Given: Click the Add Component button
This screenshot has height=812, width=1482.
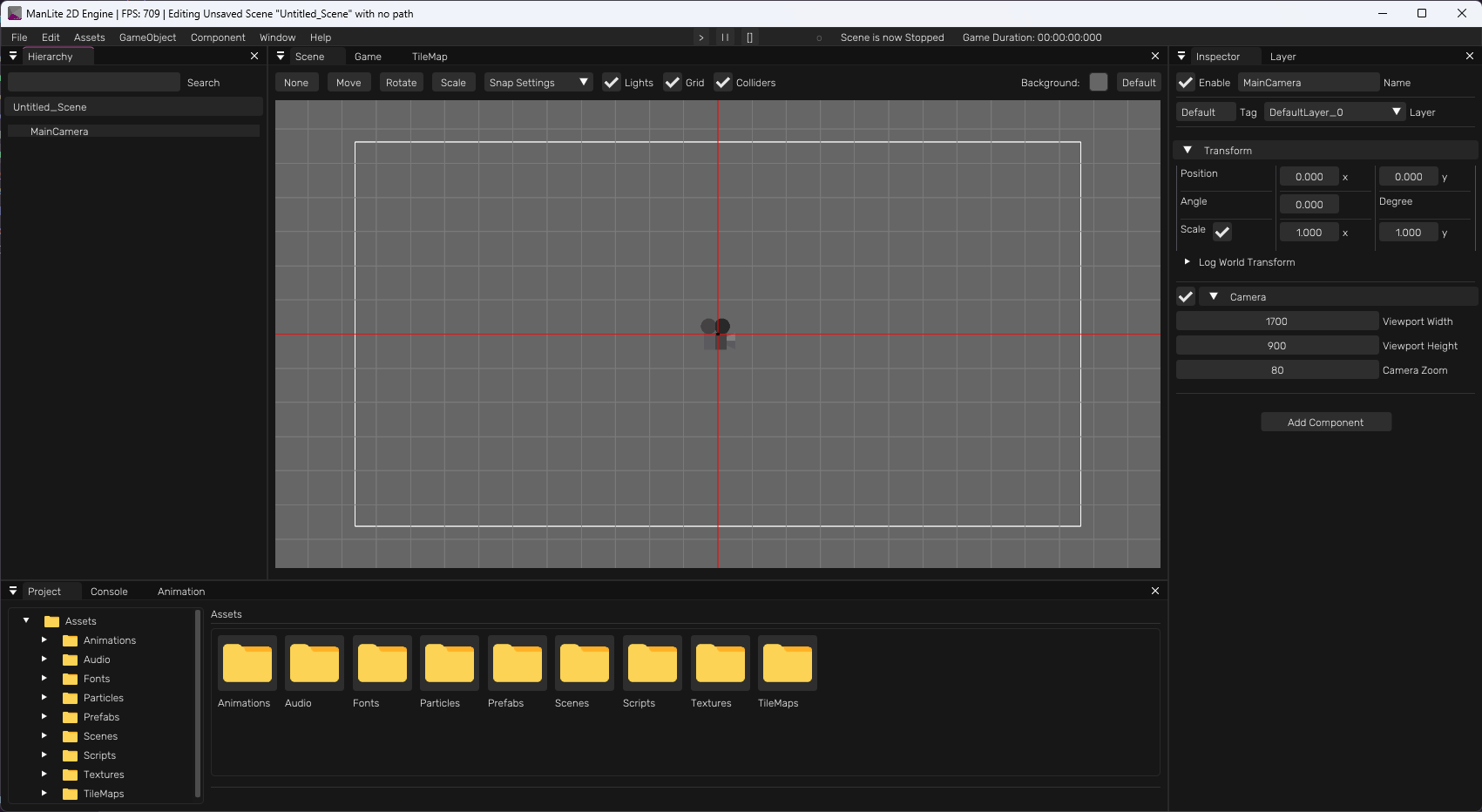Looking at the screenshot, I should (1325, 422).
